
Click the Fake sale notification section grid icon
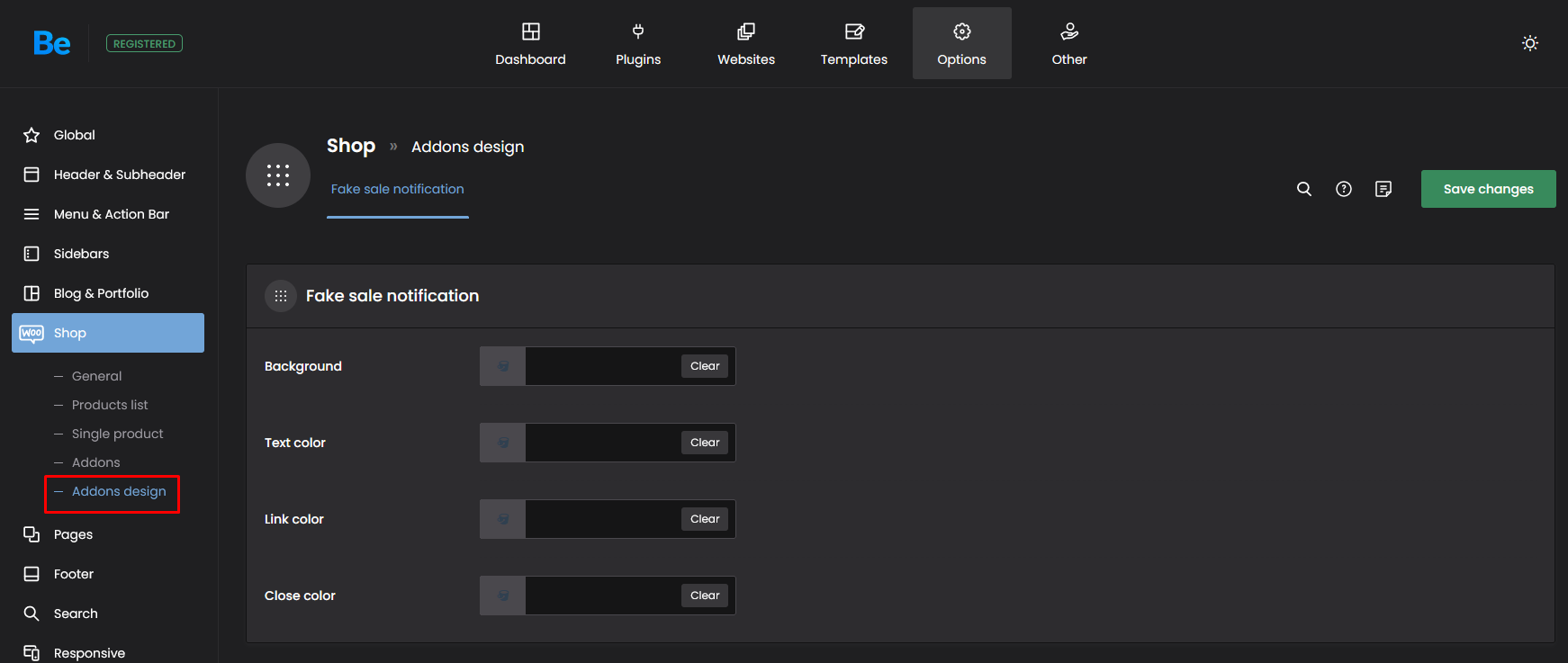tap(281, 296)
